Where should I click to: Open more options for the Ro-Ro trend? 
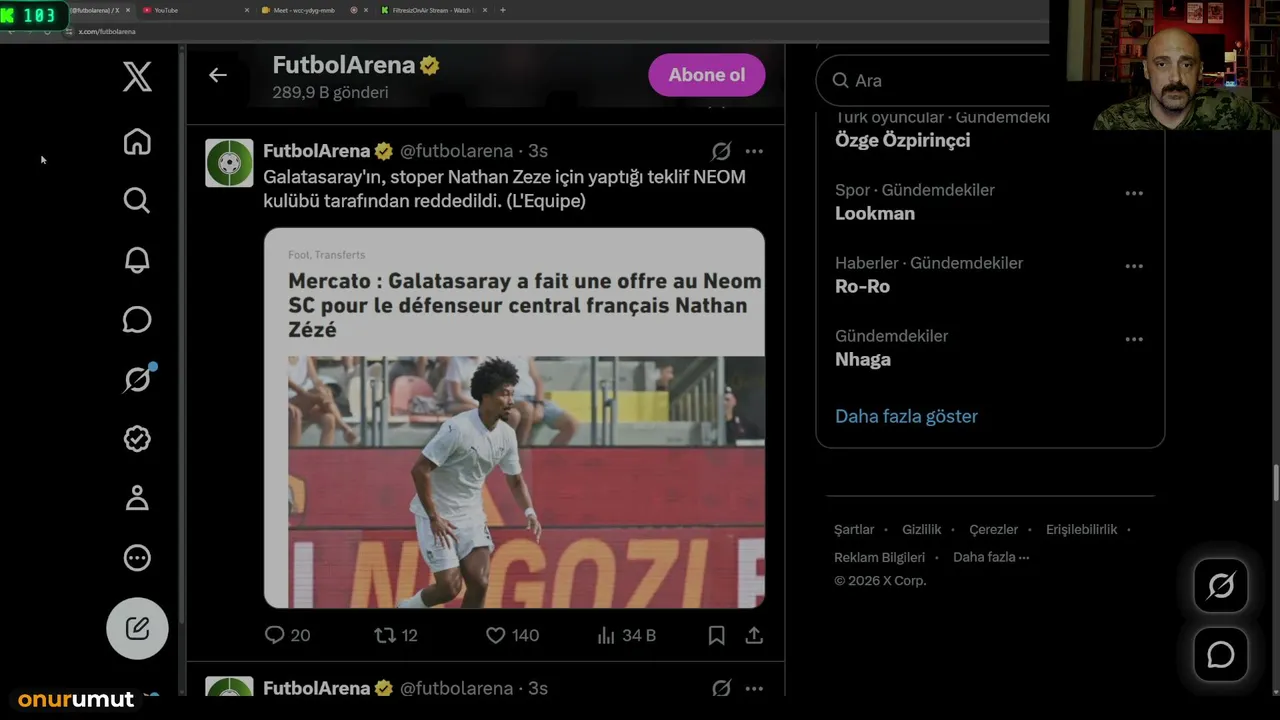click(x=1134, y=266)
